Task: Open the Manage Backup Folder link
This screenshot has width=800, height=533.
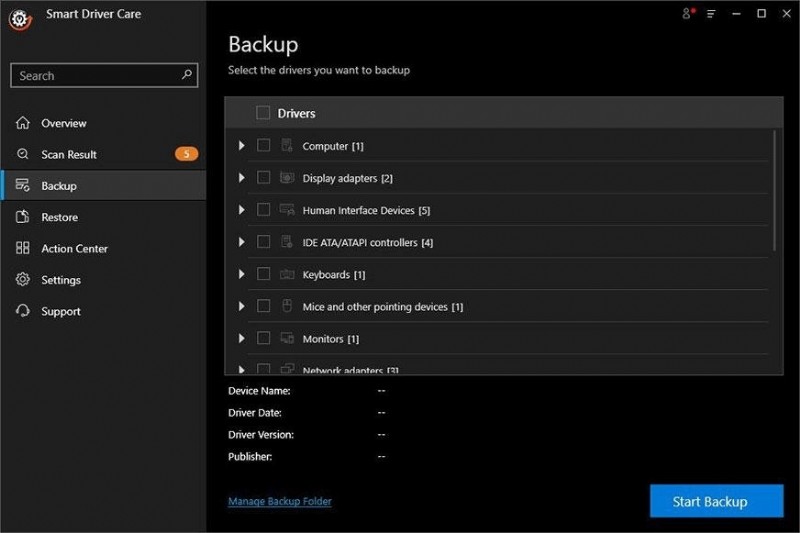Action: pos(279,501)
